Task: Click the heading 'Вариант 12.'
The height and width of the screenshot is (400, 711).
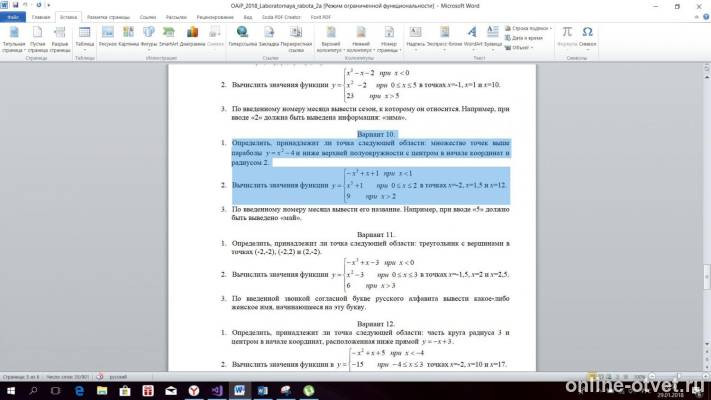Action: click(x=376, y=324)
